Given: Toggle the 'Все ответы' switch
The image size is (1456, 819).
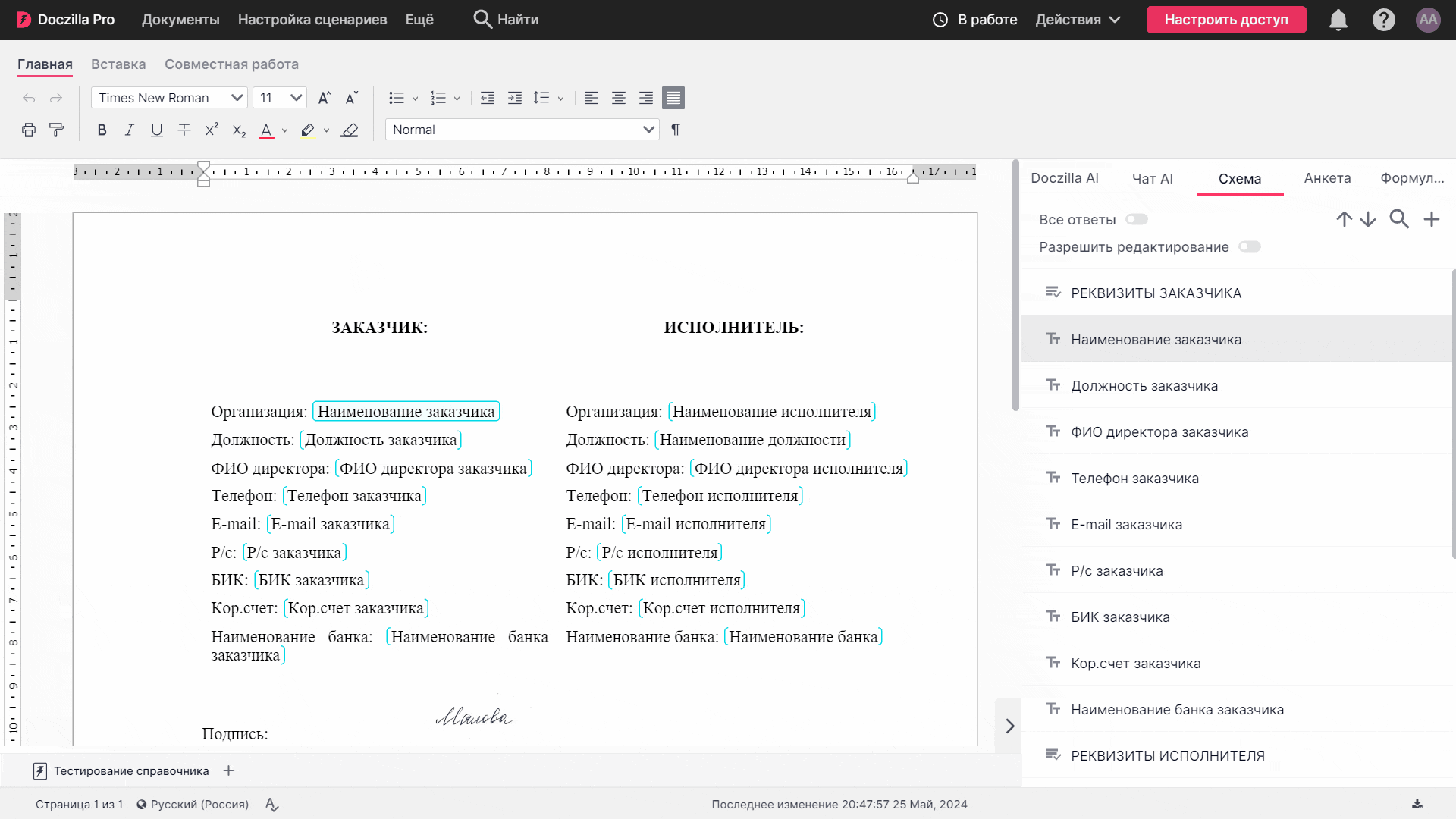Looking at the screenshot, I should coord(1137,219).
